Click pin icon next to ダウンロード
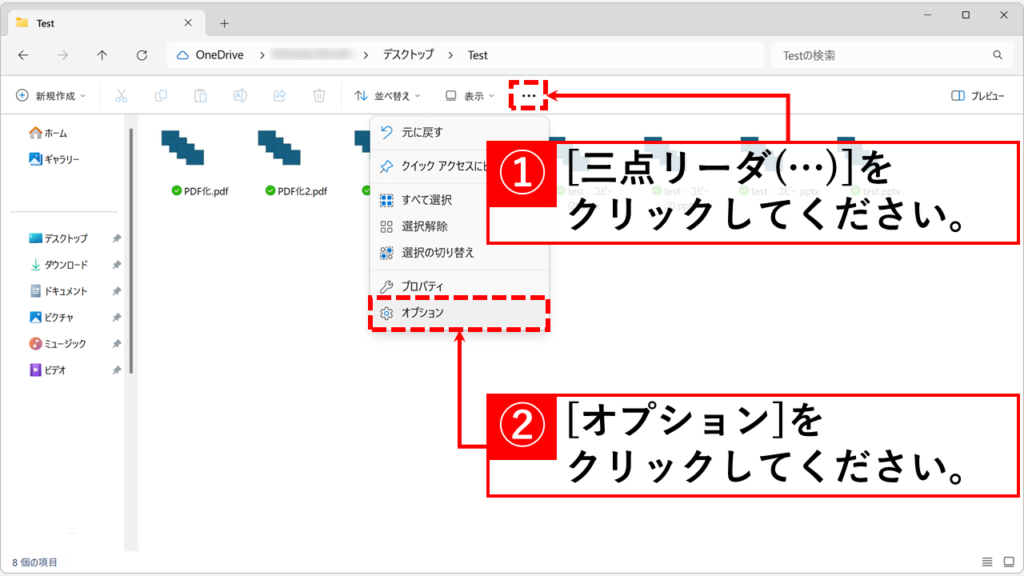 (116, 265)
